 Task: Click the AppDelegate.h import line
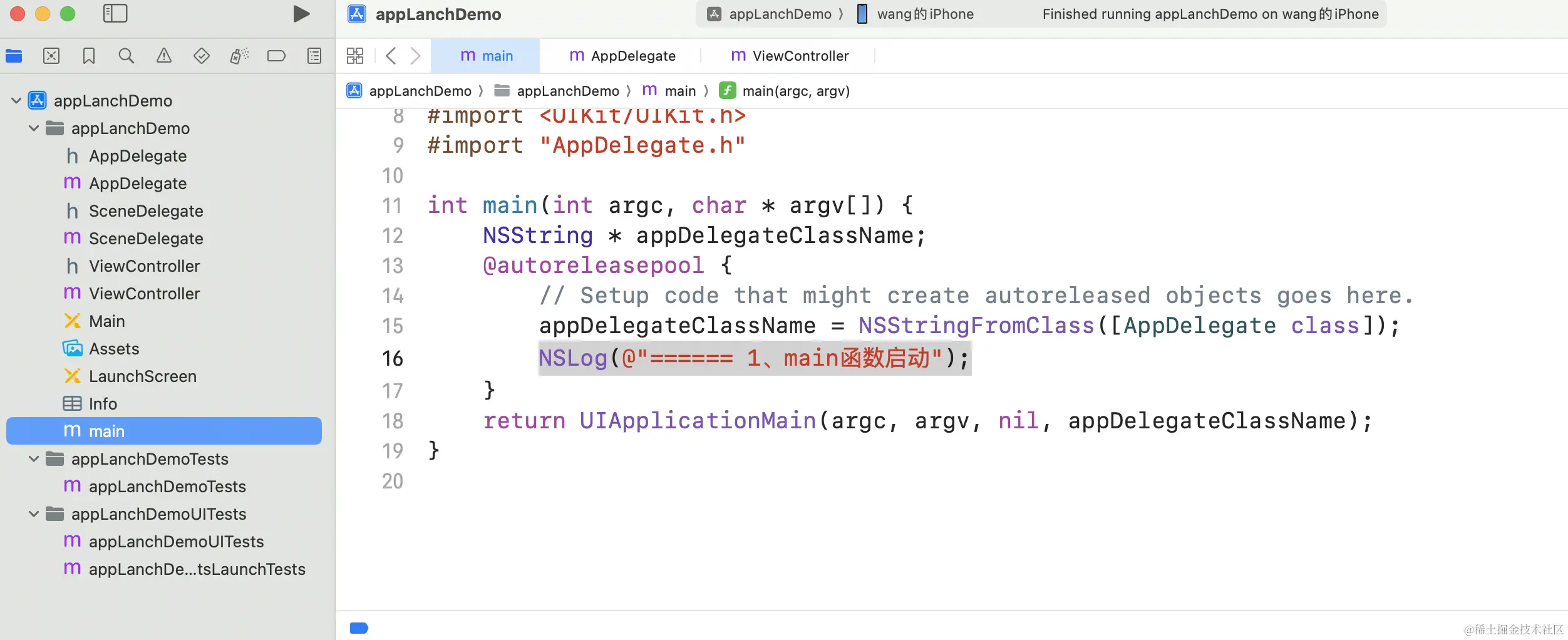[x=586, y=145]
